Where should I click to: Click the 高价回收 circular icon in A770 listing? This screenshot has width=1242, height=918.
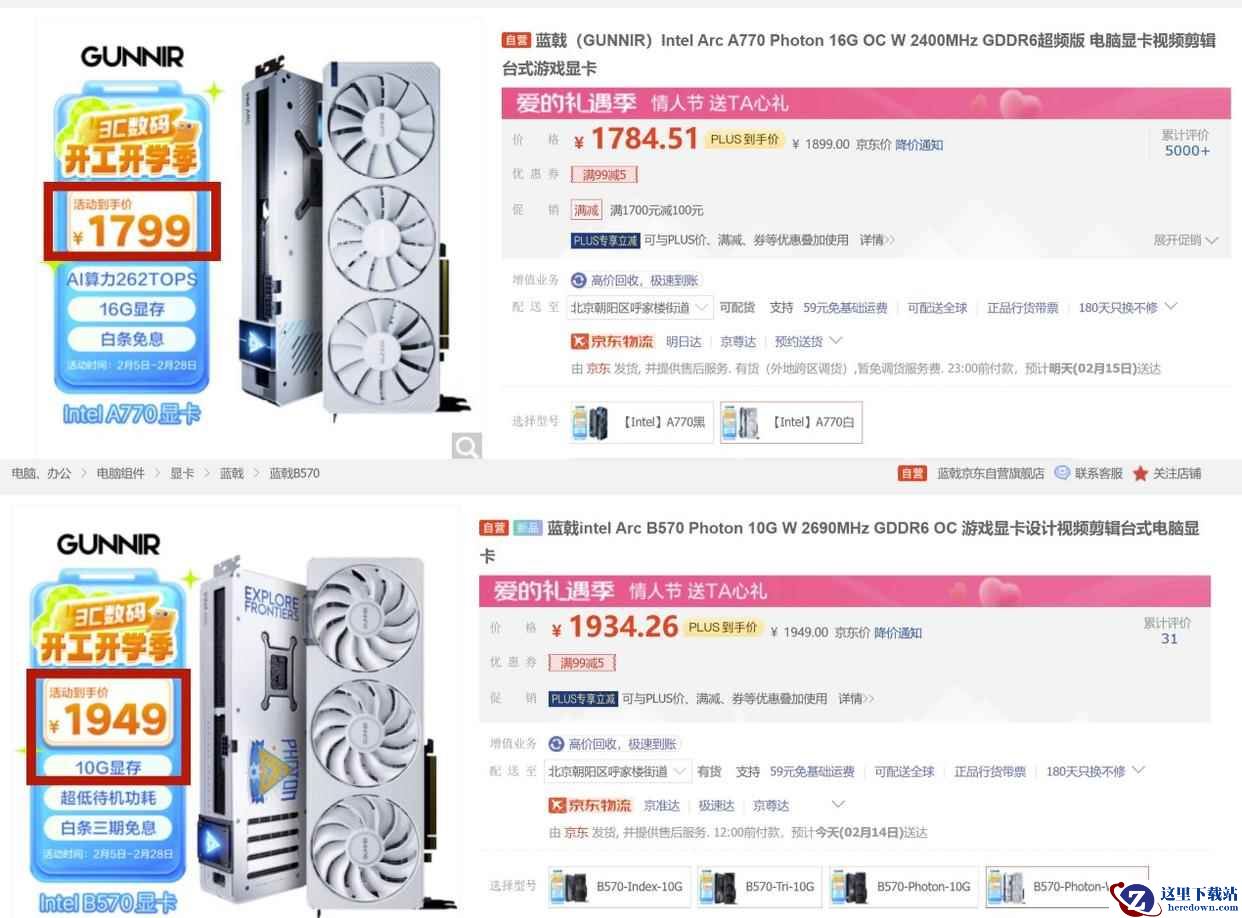(578, 281)
